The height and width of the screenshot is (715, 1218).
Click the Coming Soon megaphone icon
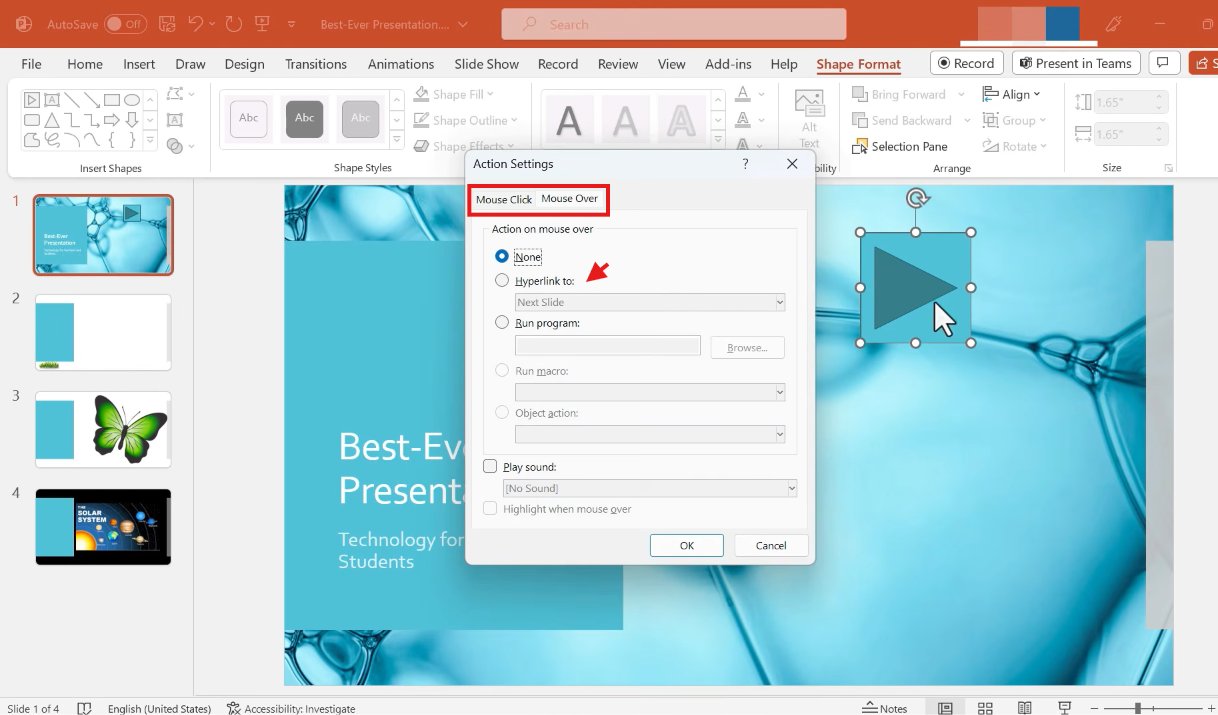click(1114, 23)
